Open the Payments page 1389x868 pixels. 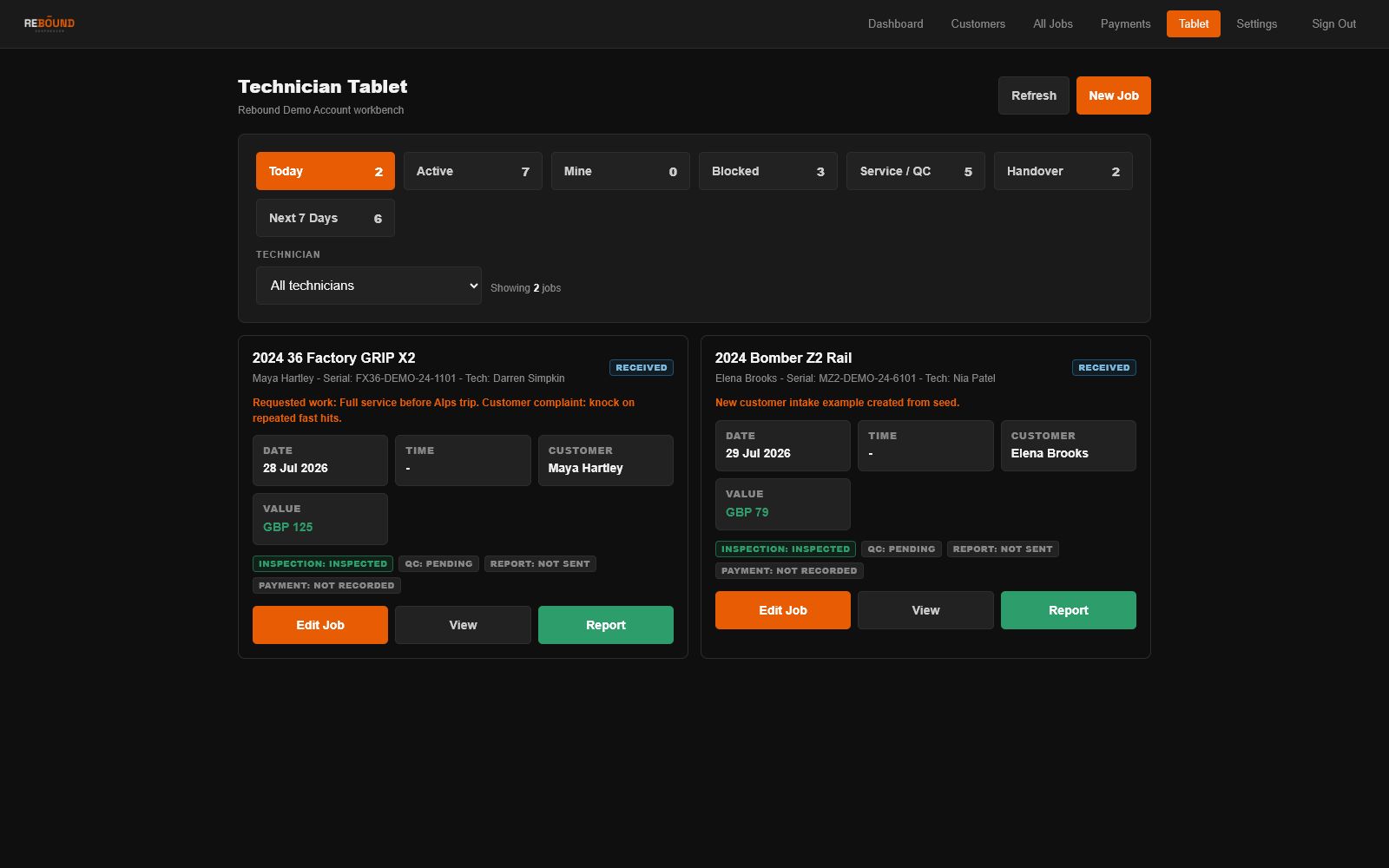(x=1125, y=24)
